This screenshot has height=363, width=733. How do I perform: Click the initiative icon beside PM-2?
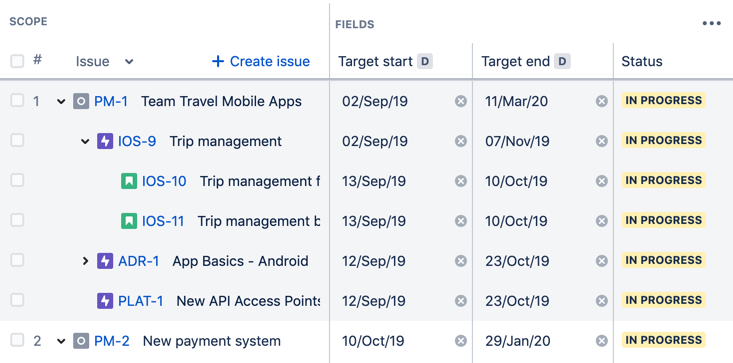coord(81,341)
